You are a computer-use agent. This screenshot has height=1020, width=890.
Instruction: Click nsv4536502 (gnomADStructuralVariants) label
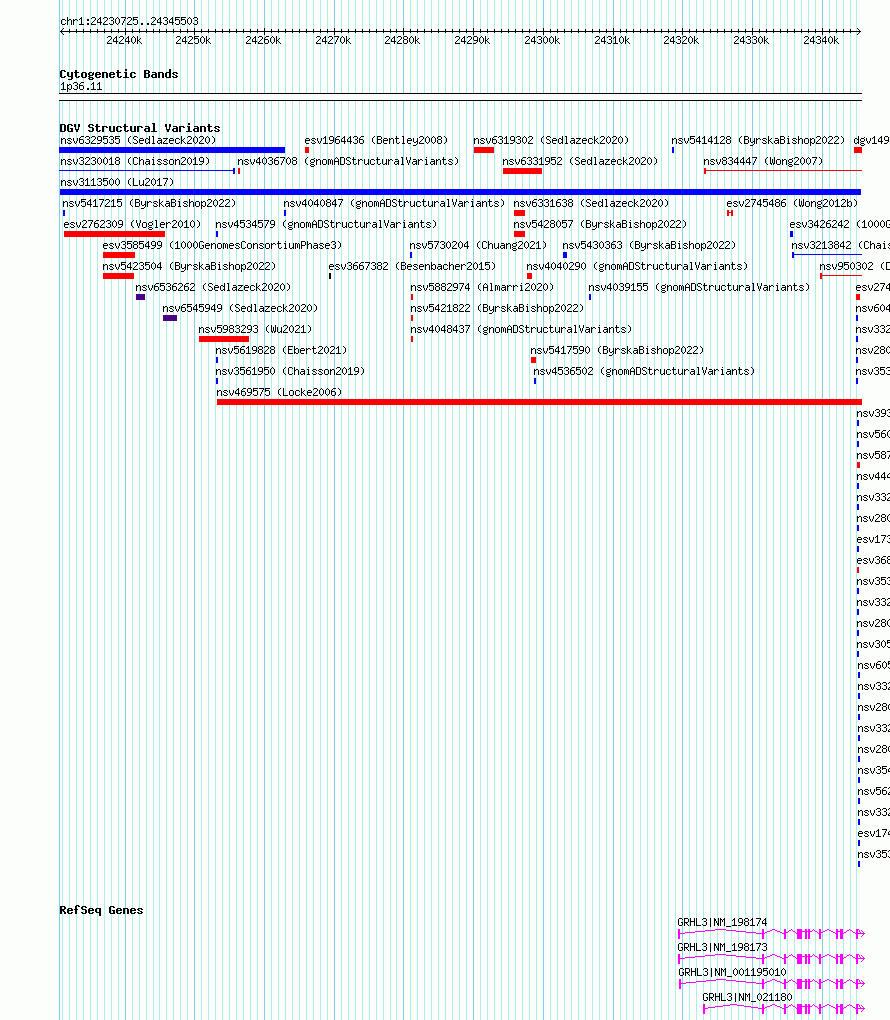pyautogui.click(x=644, y=371)
